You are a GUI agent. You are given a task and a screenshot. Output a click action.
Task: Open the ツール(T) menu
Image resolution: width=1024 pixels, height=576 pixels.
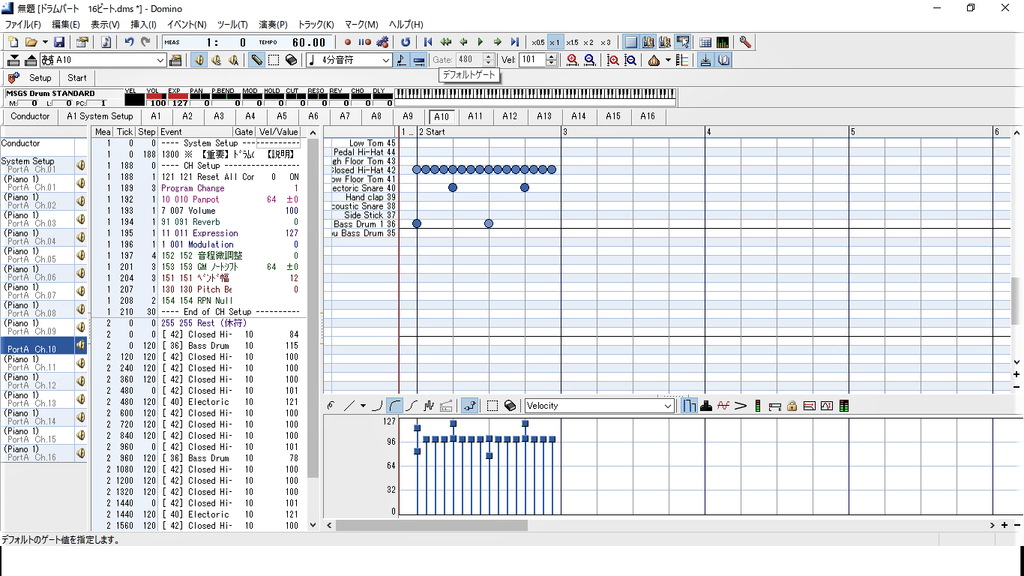pos(232,24)
